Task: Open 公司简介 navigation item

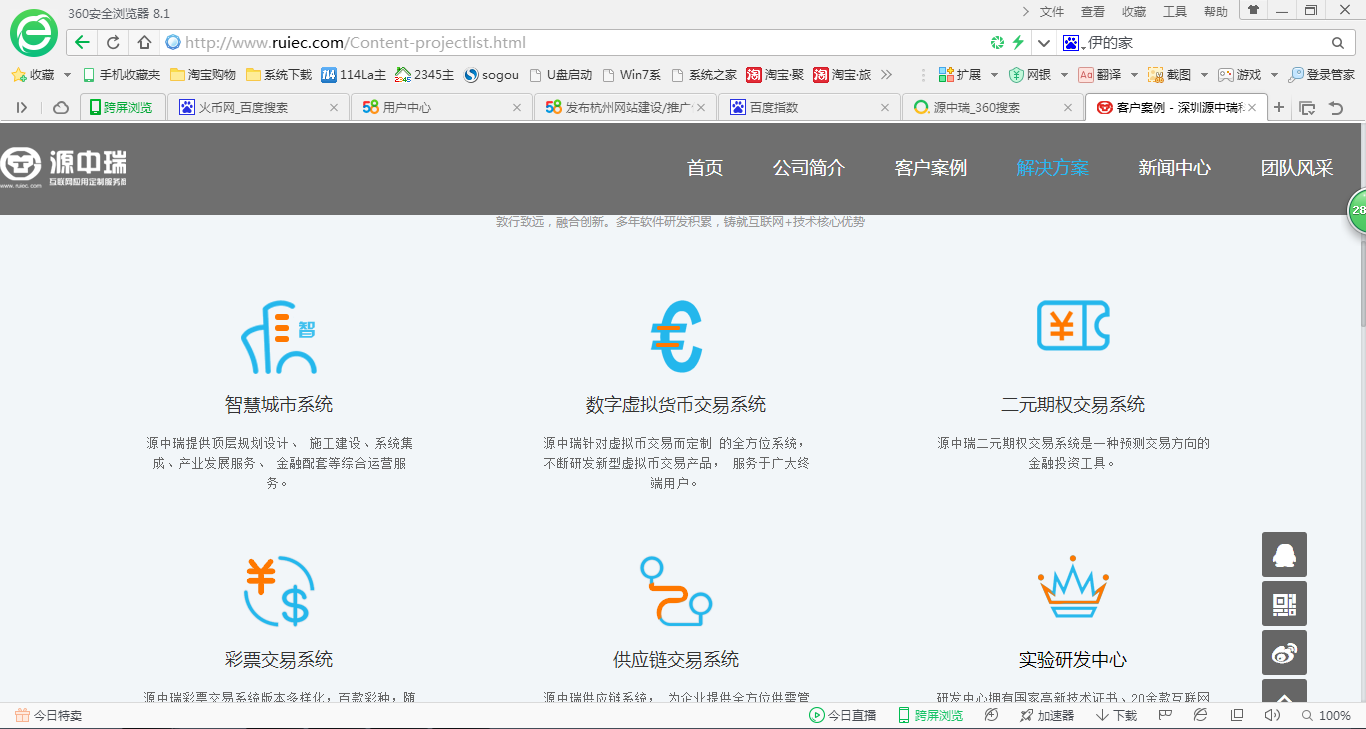Action: [809, 168]
